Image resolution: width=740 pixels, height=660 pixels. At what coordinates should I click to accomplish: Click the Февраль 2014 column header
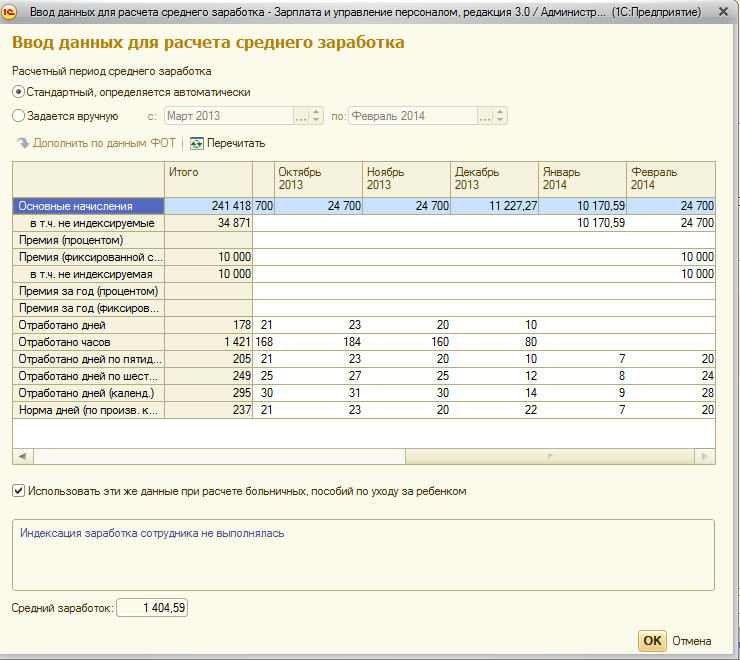tap(671, 179)
